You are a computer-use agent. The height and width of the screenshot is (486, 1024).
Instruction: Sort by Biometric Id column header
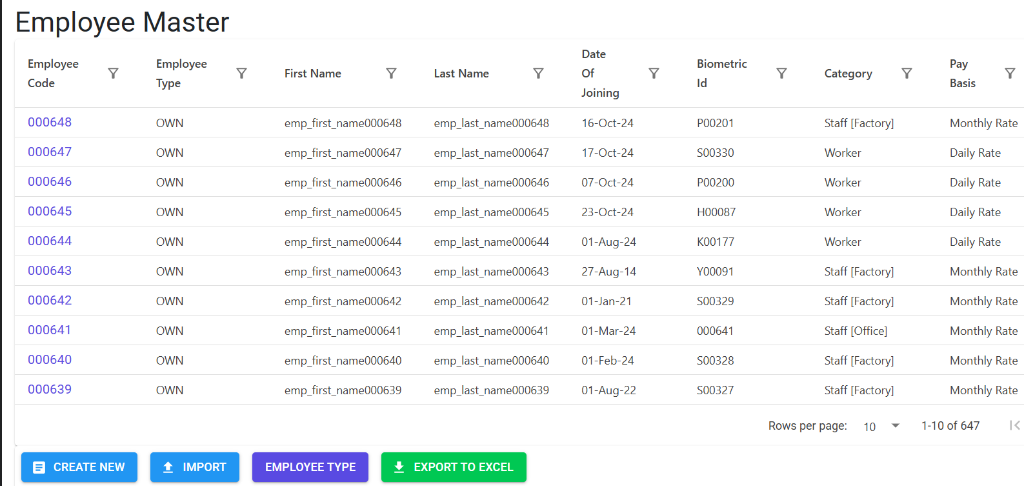(x=722, y=73)
